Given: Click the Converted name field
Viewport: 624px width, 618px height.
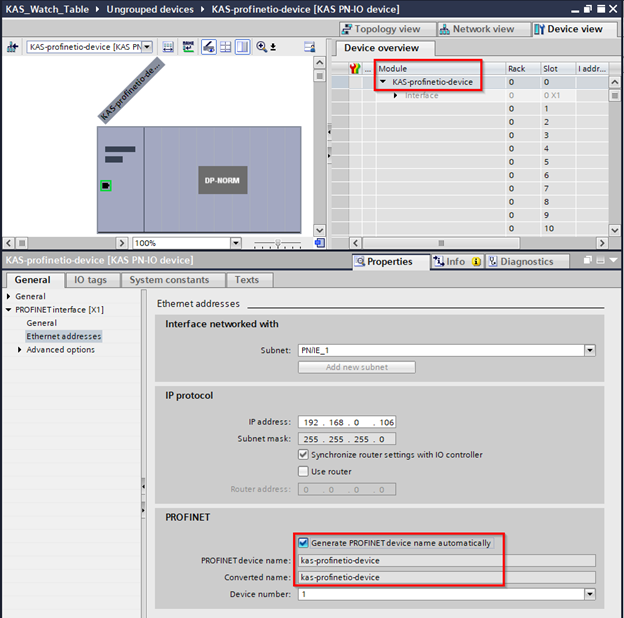Looking at the screenshot, I should pyautogui.click(x=447, y=577).
